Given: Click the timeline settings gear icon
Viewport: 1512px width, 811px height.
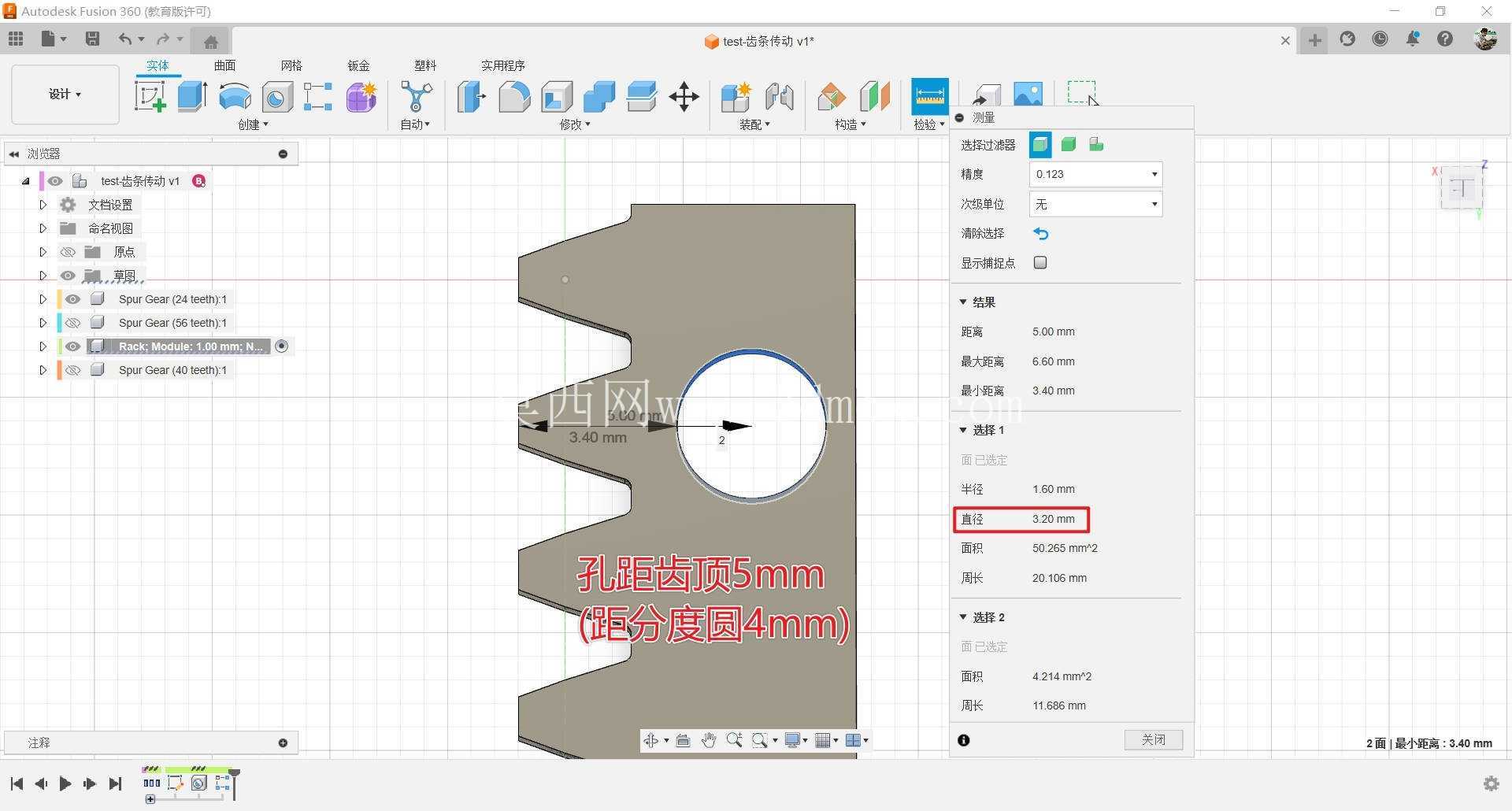Looking at the screenshot, I should [1491, 783].
